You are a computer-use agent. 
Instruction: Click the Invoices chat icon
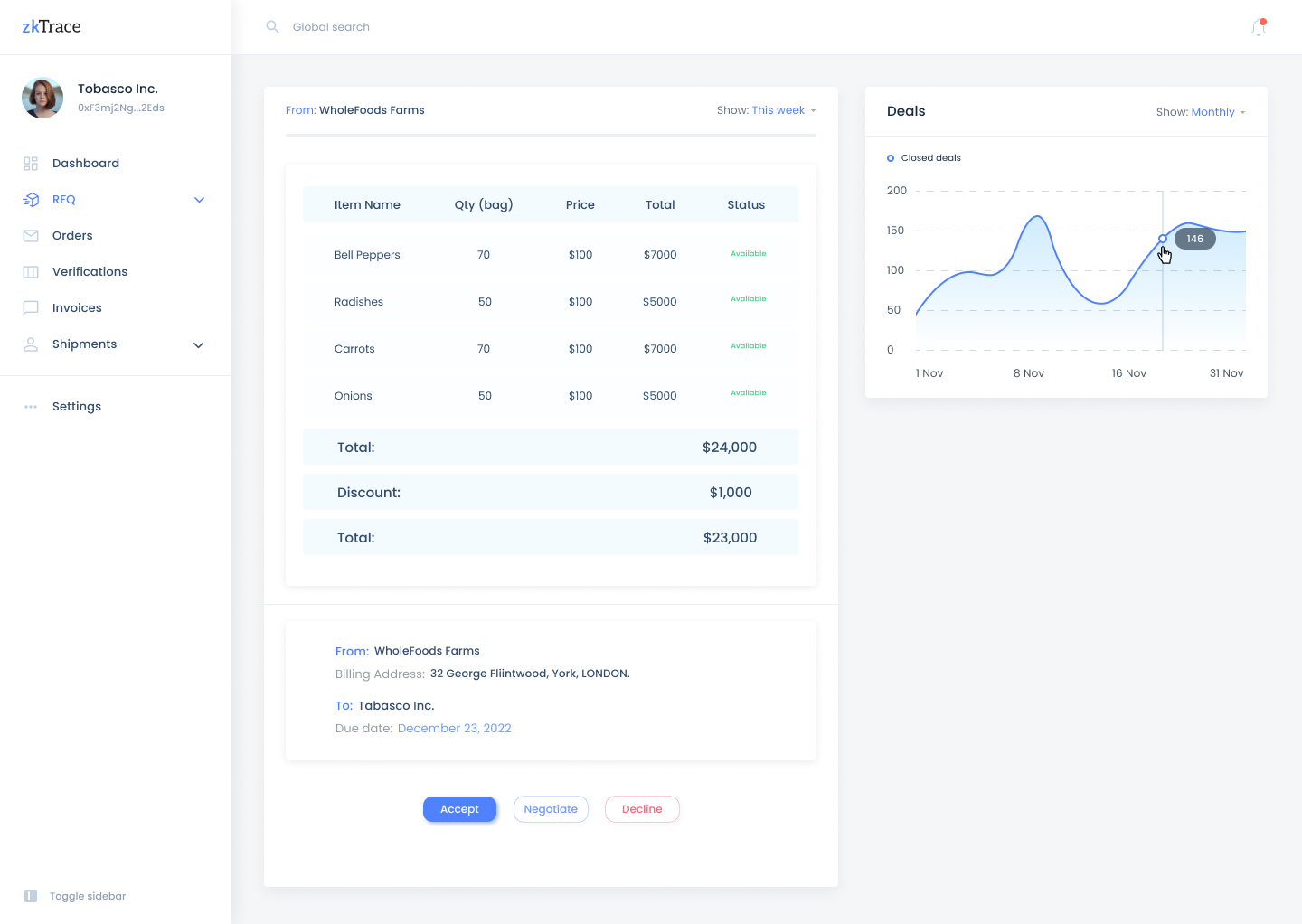[31, 308]
